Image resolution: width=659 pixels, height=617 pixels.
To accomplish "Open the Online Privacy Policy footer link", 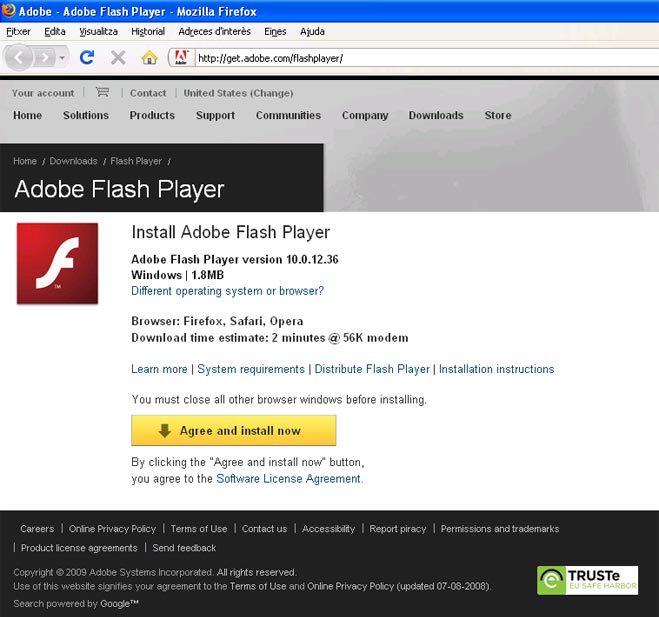I will (x=112, y=529).
